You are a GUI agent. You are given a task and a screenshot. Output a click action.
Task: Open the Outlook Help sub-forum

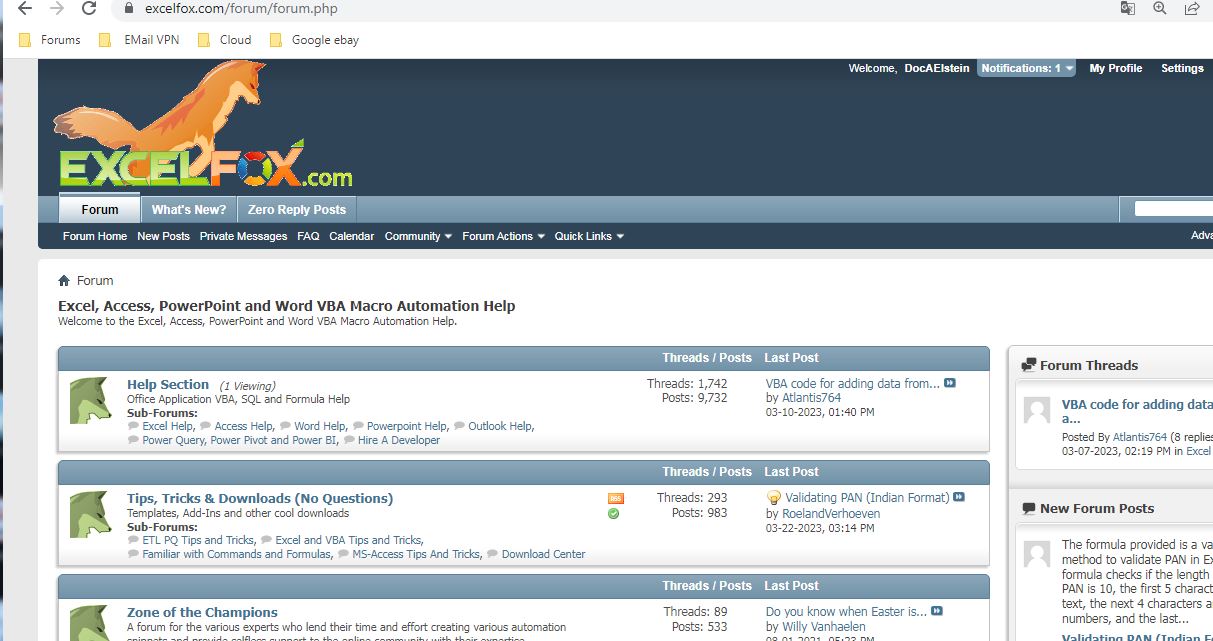coord(501,426)
